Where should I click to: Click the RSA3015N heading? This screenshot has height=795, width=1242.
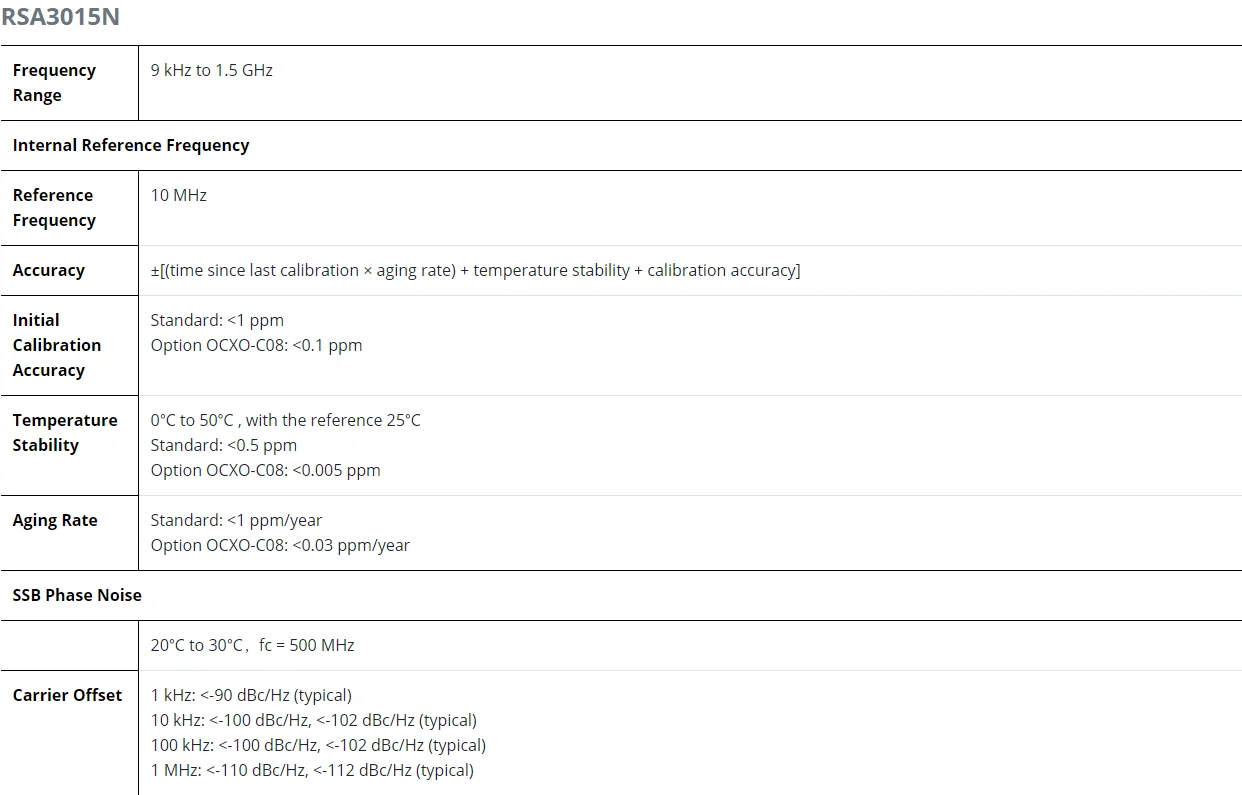tap(60, 17)
